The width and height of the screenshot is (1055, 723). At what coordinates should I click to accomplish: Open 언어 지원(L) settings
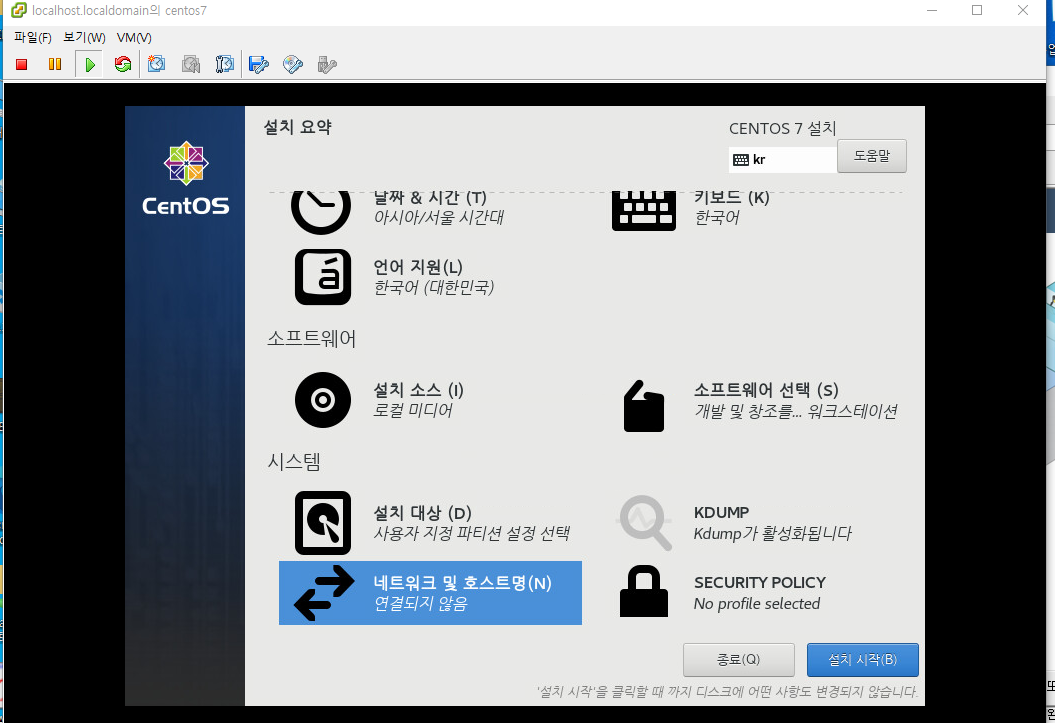tap(418, 267)
